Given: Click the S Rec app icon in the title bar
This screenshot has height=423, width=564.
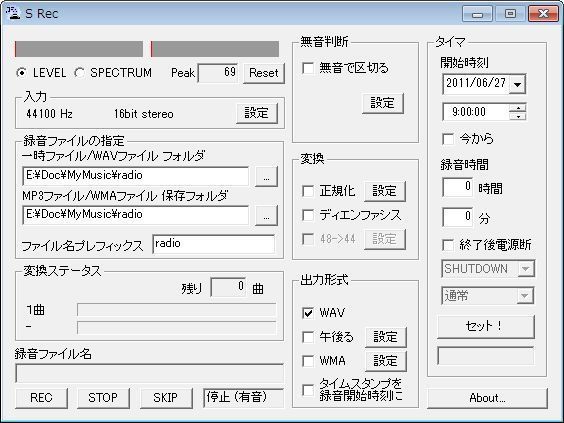Looking at the screenshot, I should pos(13,13).
